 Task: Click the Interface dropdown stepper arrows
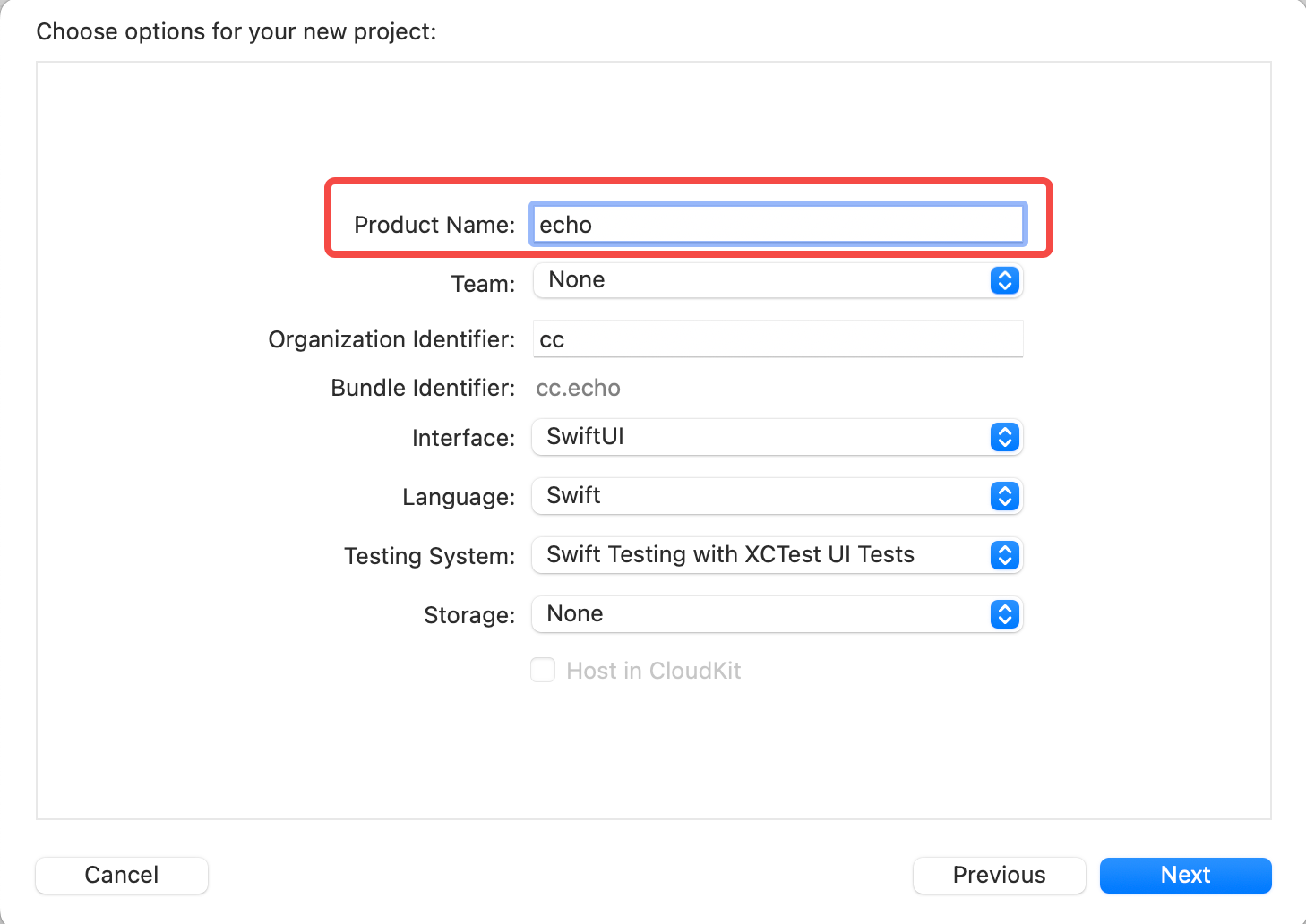(x=1003, y=437)
